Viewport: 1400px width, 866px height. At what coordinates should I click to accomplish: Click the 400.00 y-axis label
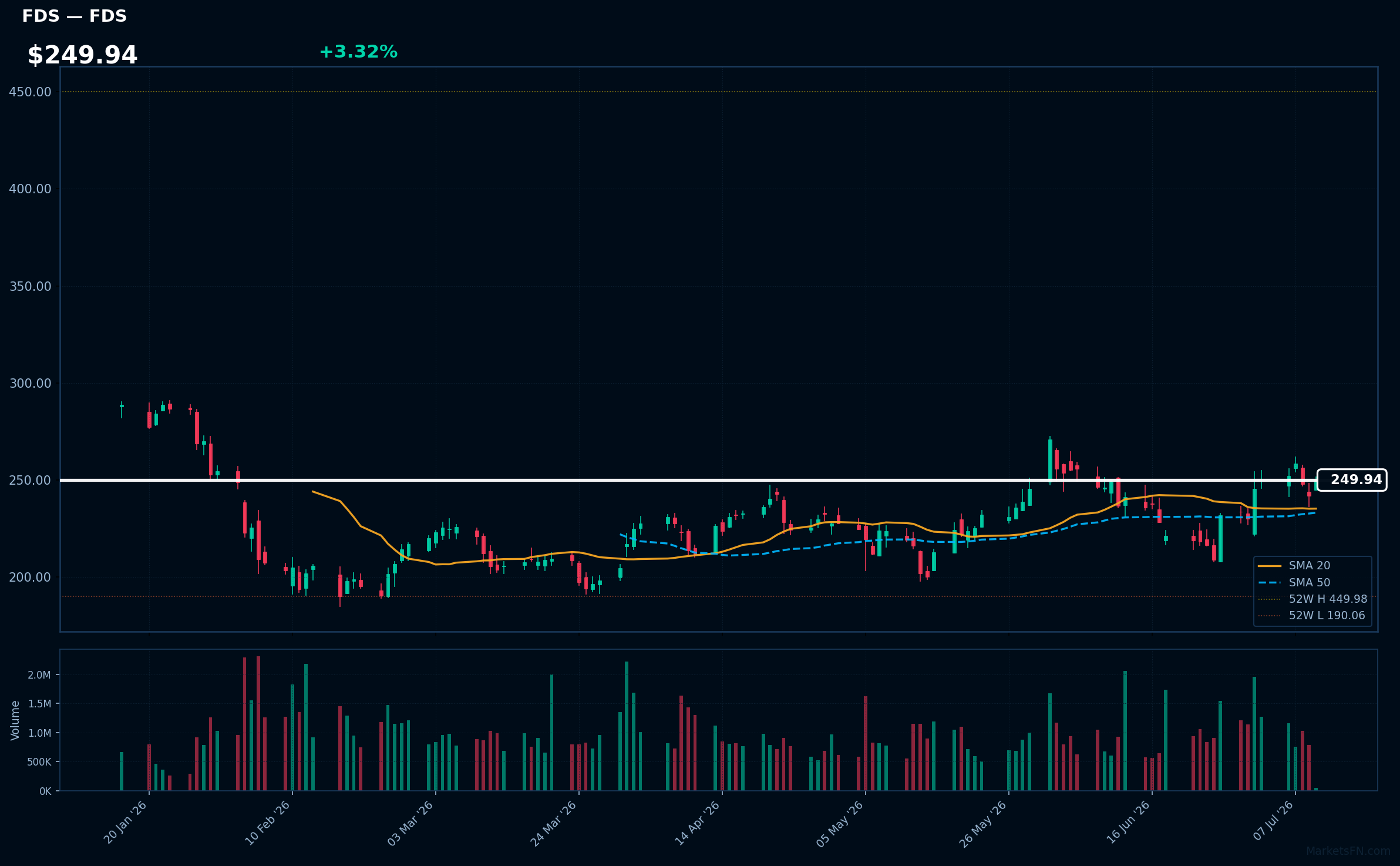pos(30,189)
